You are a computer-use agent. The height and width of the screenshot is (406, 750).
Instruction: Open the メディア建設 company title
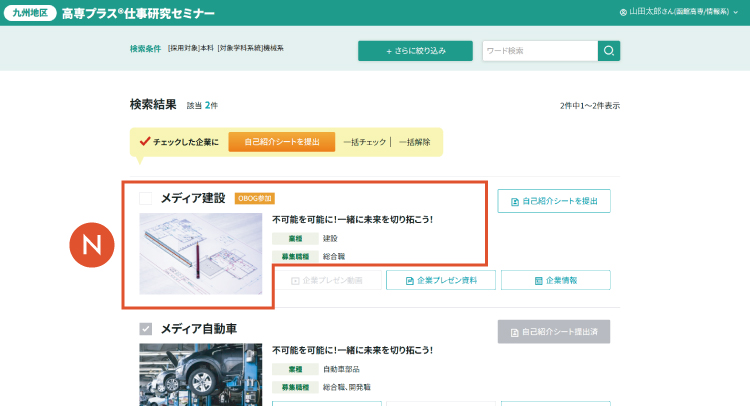[193, 198]
